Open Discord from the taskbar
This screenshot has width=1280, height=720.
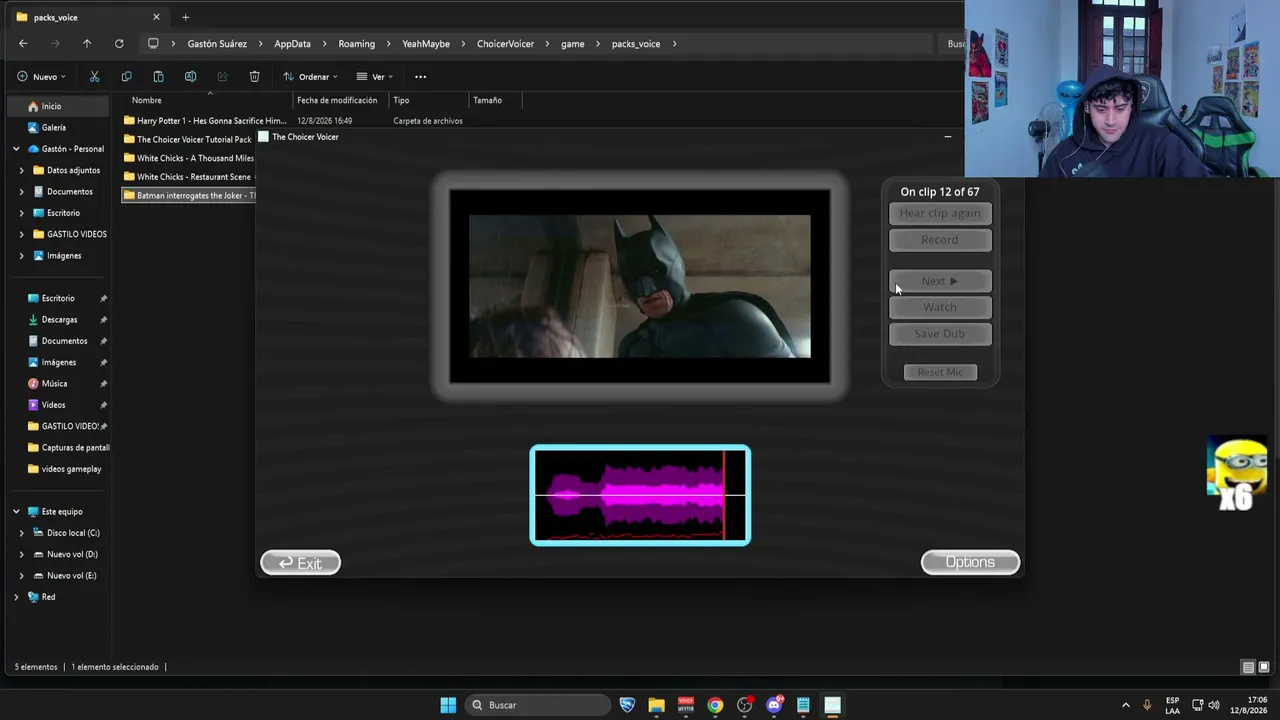pos(774,705)
